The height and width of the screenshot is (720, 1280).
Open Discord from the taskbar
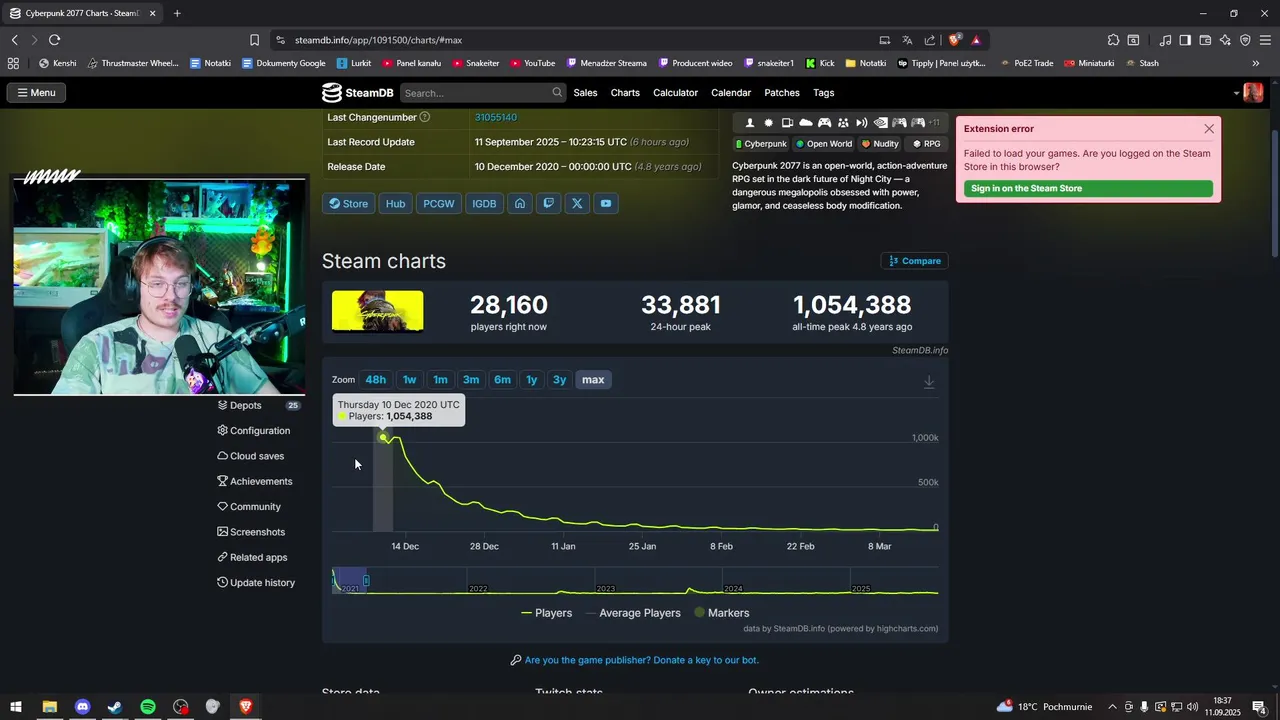[83, 707]
